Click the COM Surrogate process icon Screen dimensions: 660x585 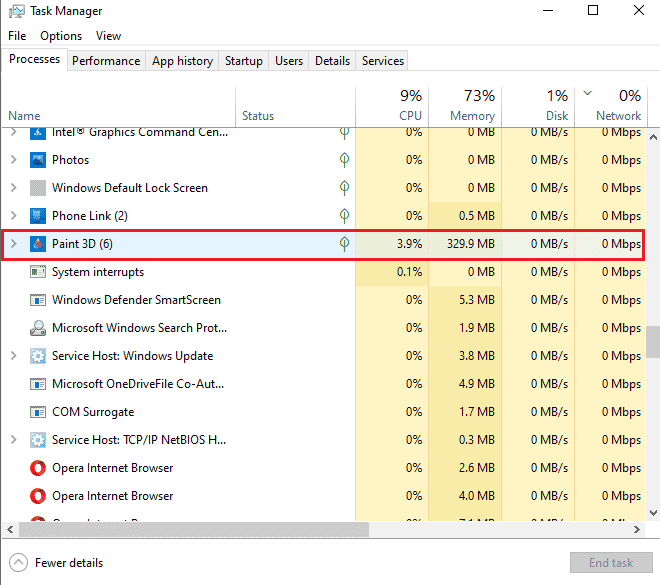pyautogui.click(x=38, y=412)
